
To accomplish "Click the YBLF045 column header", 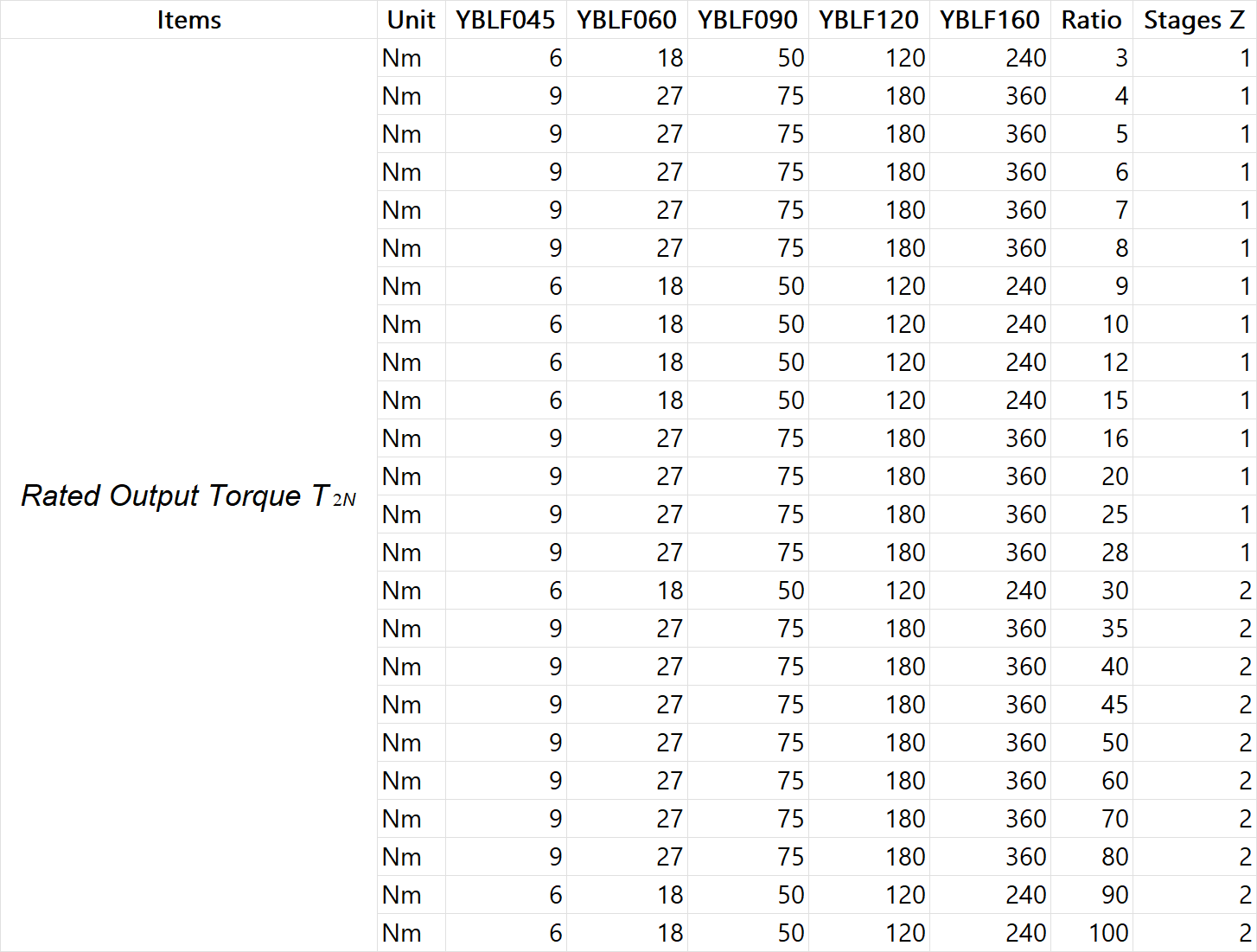I will pyautogui.click(x=506, y=20).
